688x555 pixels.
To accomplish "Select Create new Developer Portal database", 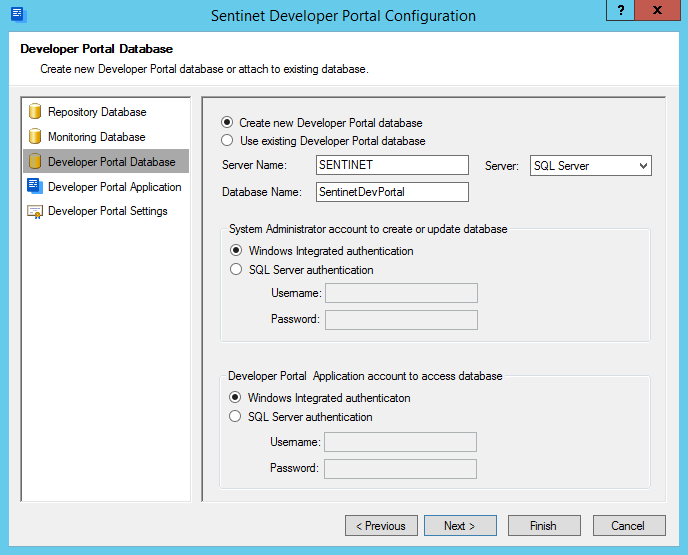I will point(227,122).
